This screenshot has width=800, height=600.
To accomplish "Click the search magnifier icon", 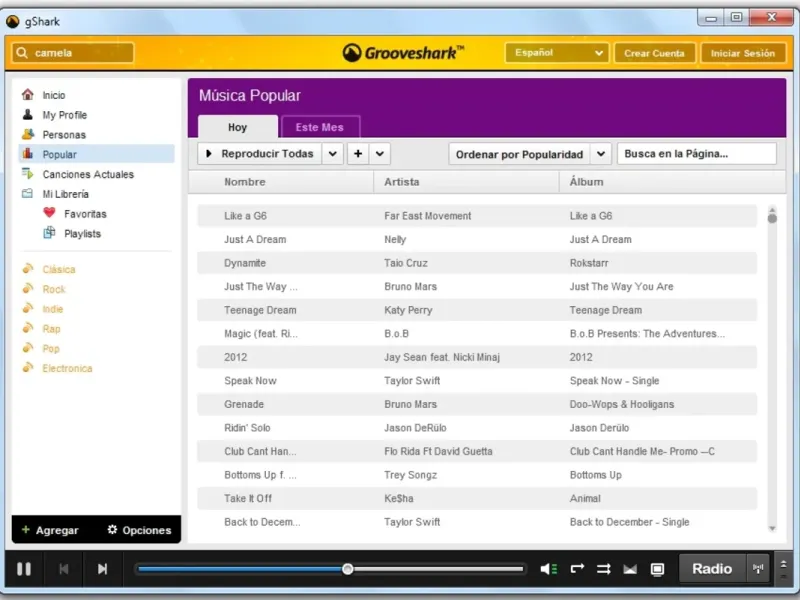I will (x=21, y=53).
